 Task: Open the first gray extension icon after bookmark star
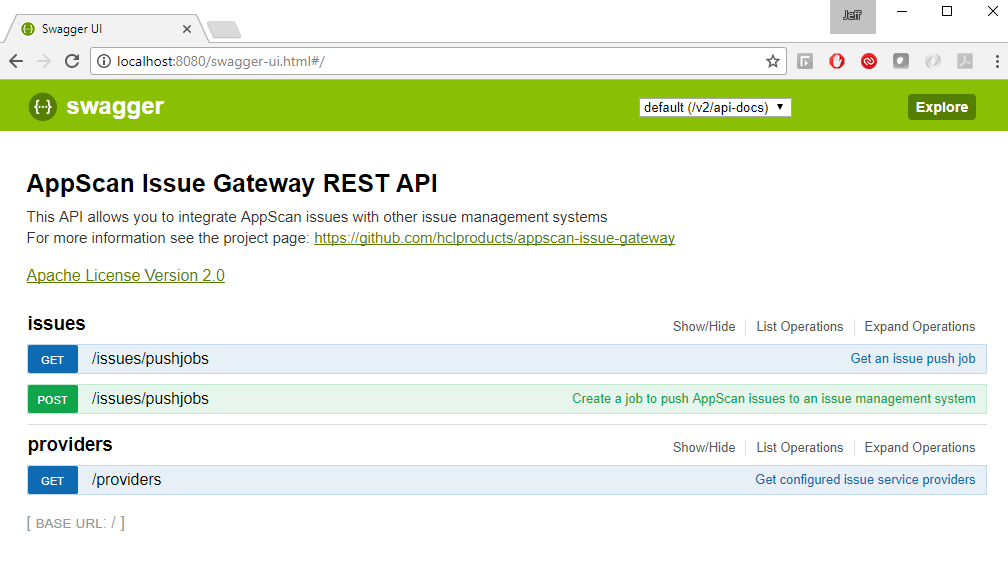805,61
